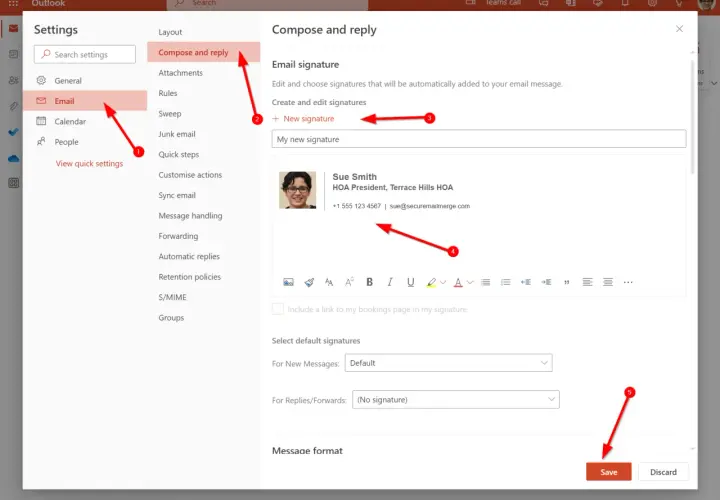Click View quick settings link
The height and width of the screenshot is (500, 720).
pos(89,163)
